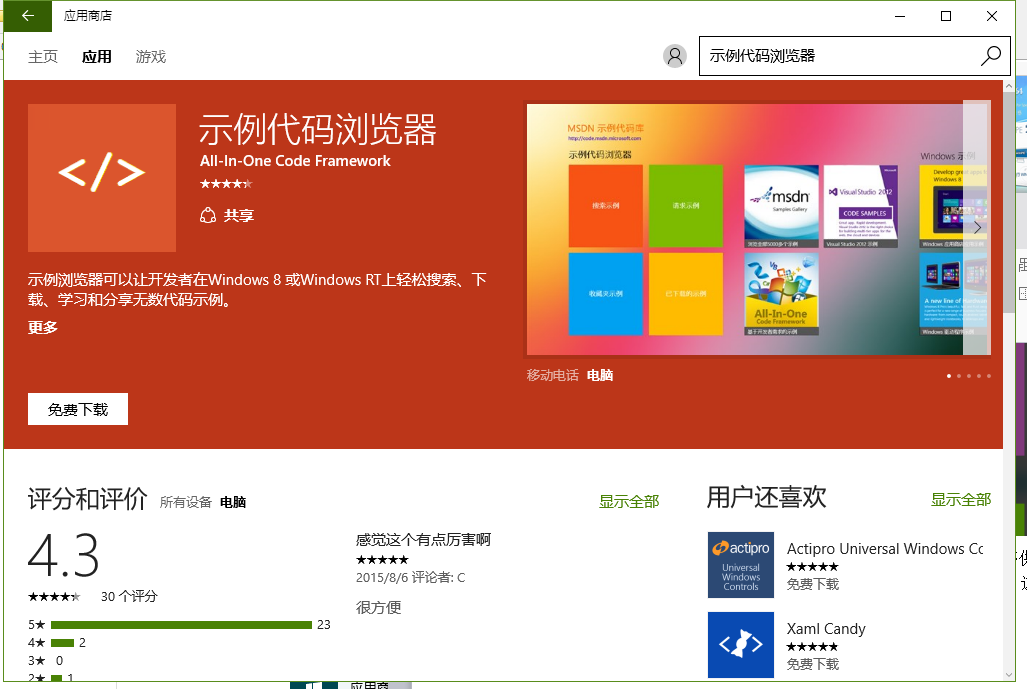Advance screenshots with the right chevron

click(x=977, y=227)
